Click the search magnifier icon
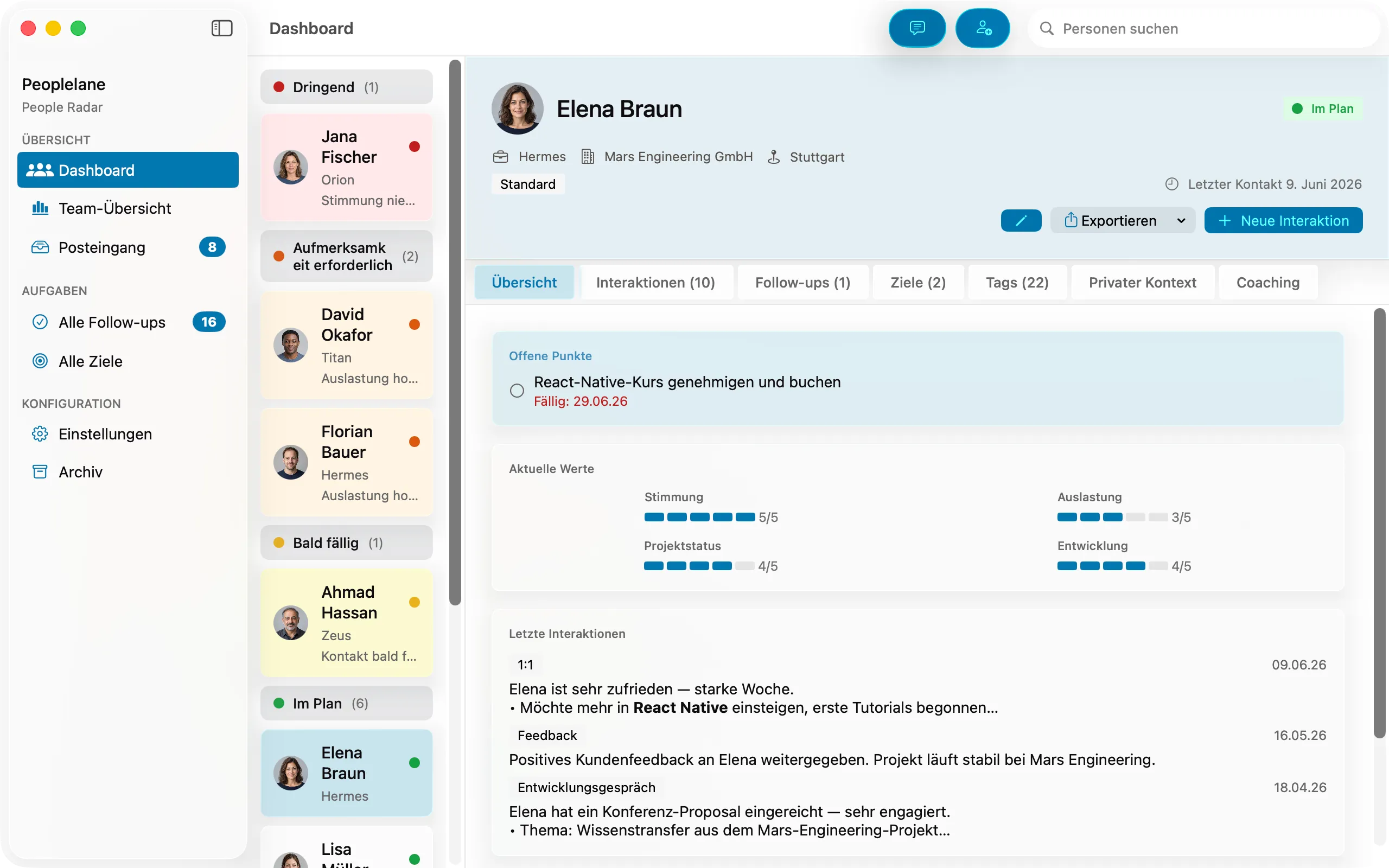 1047,29
